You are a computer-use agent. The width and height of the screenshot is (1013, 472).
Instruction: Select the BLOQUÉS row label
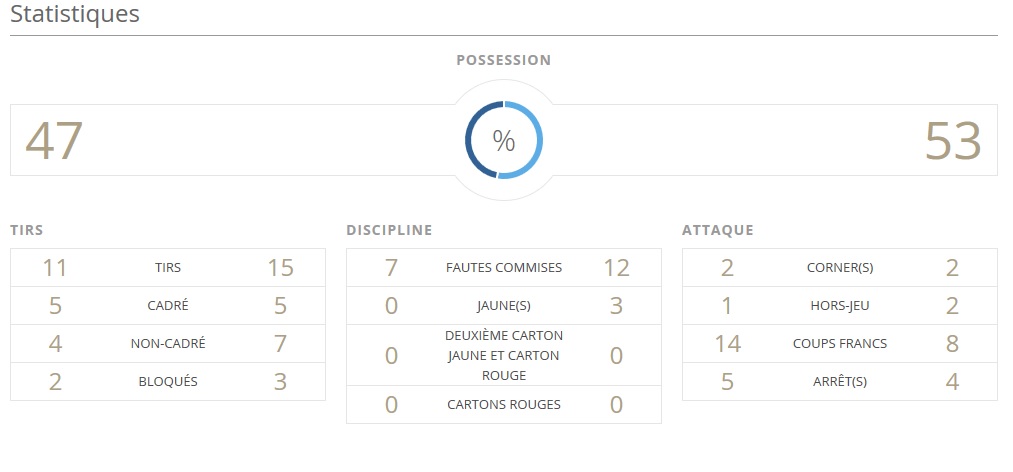click(x=168, y=382)
